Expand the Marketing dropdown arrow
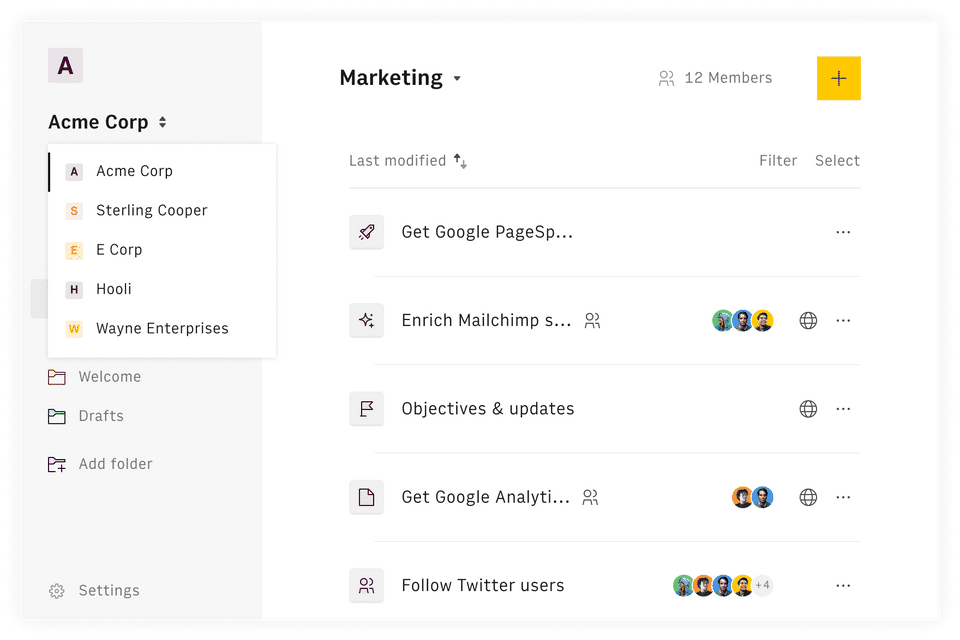This screenshot has width=960, height=640. click(x=457, y=79)
